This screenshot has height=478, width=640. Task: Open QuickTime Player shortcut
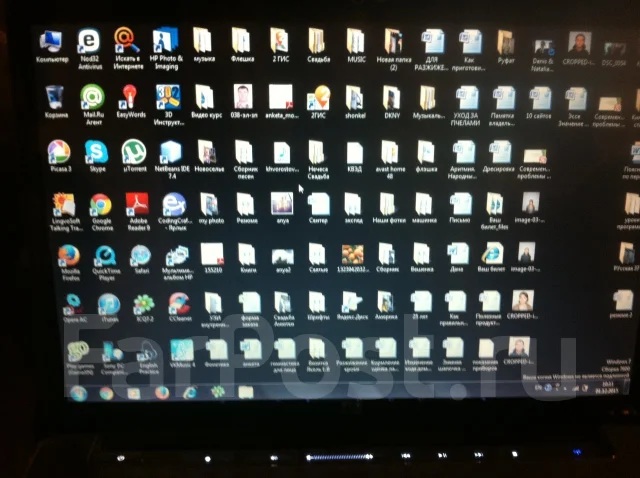[x=106, y=263]
